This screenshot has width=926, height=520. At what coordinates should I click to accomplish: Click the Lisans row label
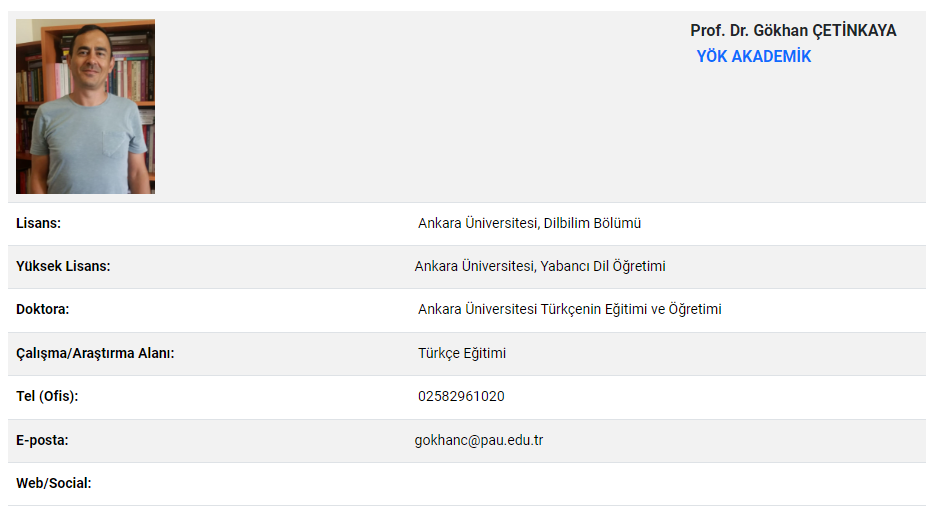(38, 223)
